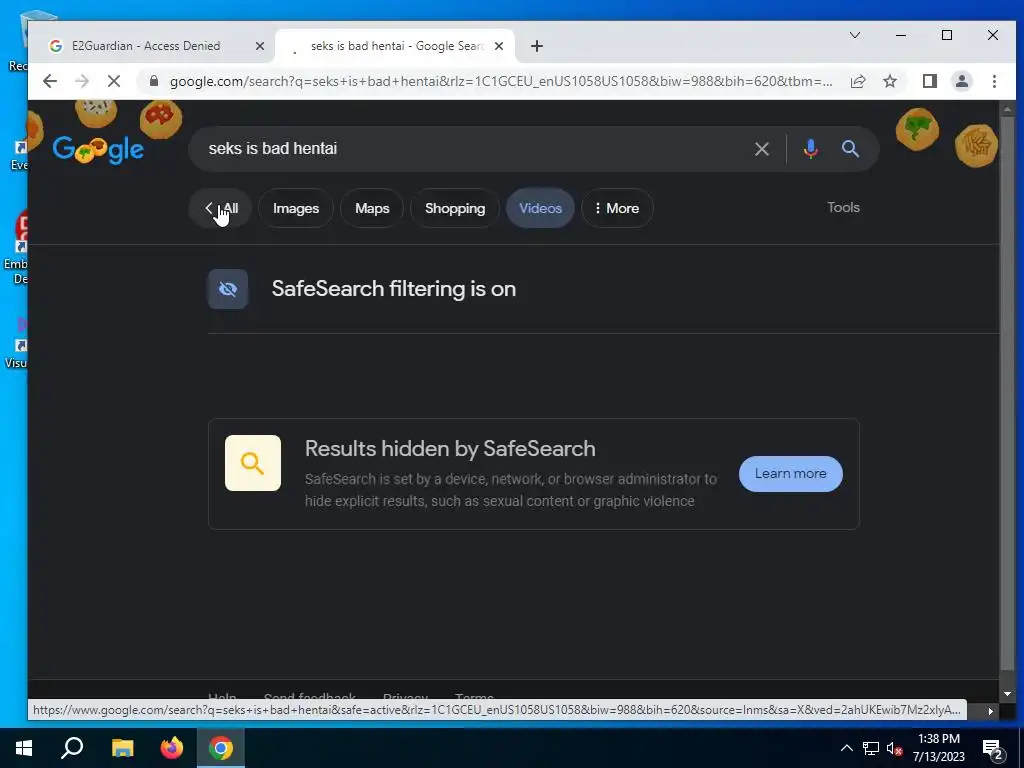This screenshot has height=768, width=1024.
Task: Open the Chrome profile avatar
Action: 961,81
